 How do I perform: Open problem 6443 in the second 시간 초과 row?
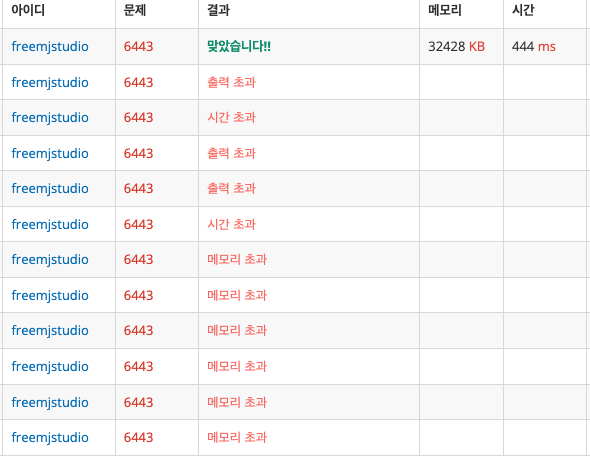point(138,224)
